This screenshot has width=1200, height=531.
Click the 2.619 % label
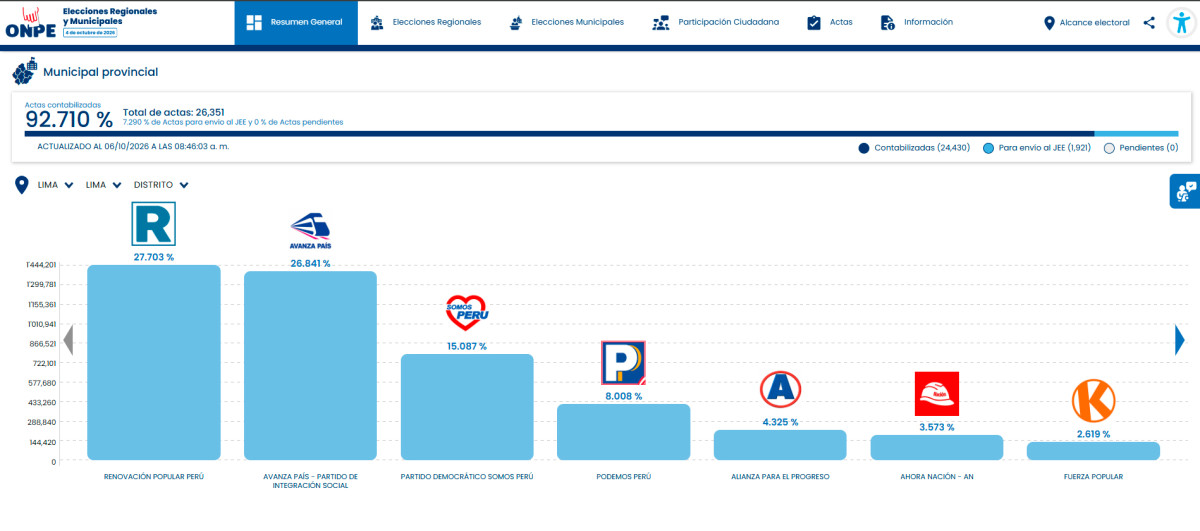(1093, 434)
